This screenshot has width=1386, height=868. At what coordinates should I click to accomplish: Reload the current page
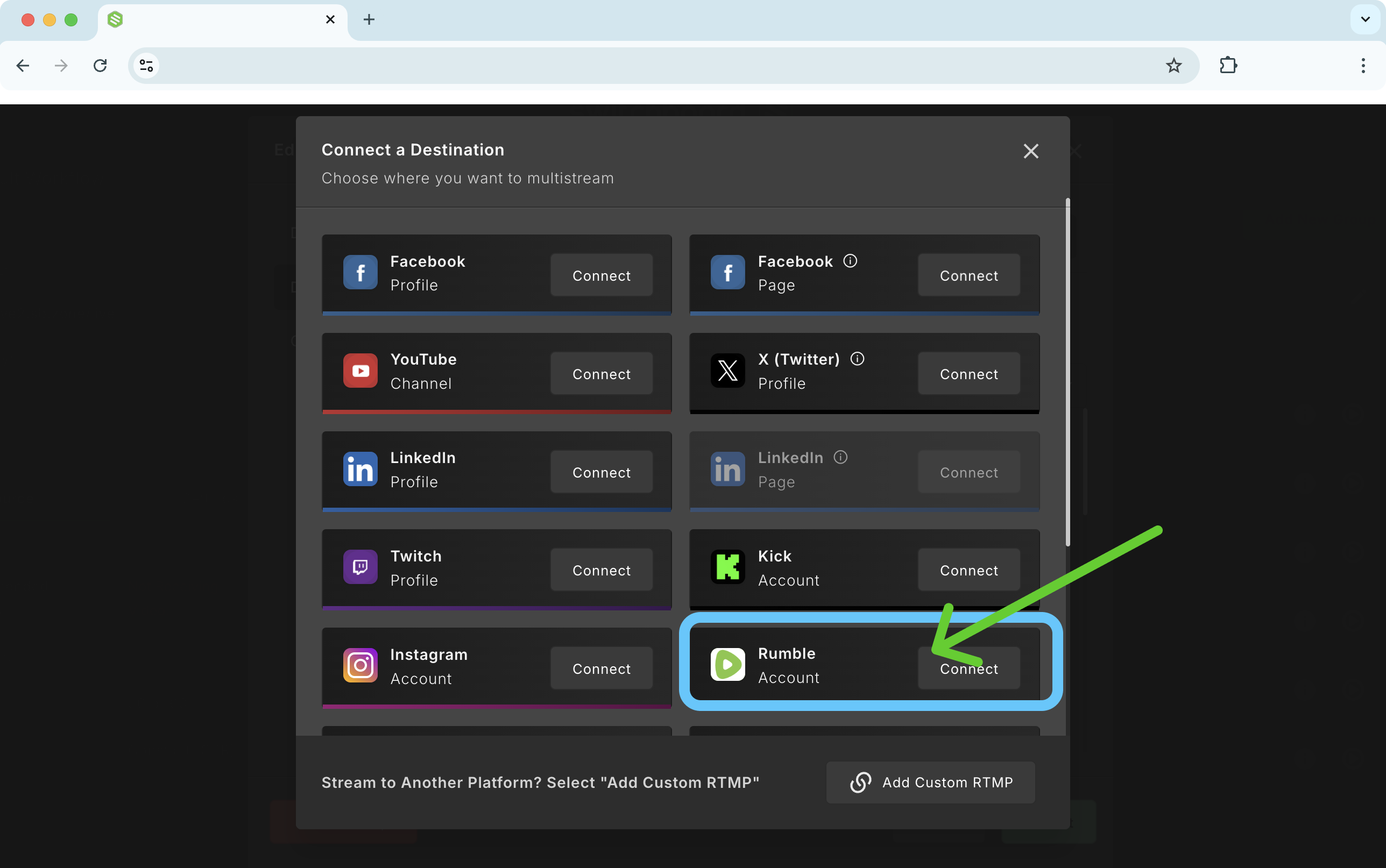tap(100, 66)
